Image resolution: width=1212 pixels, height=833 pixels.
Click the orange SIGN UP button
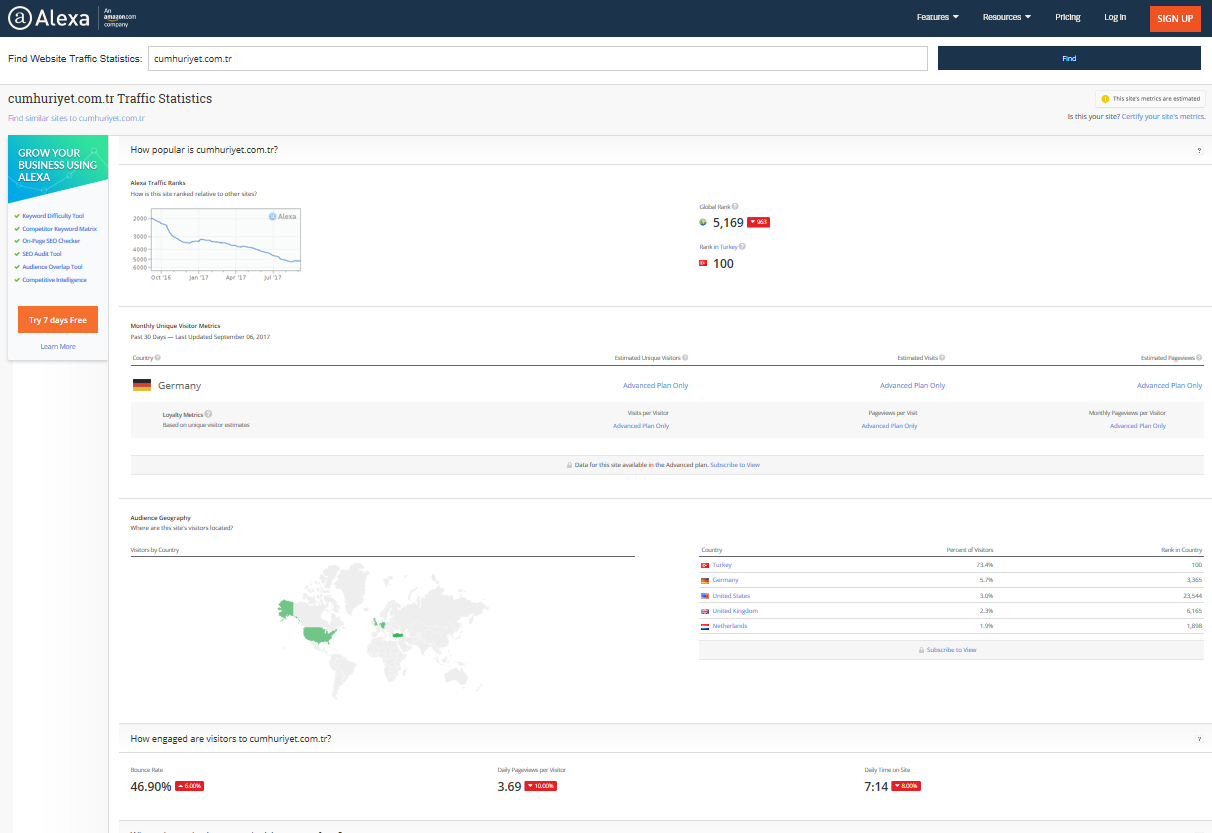(x=1175, y=18)
